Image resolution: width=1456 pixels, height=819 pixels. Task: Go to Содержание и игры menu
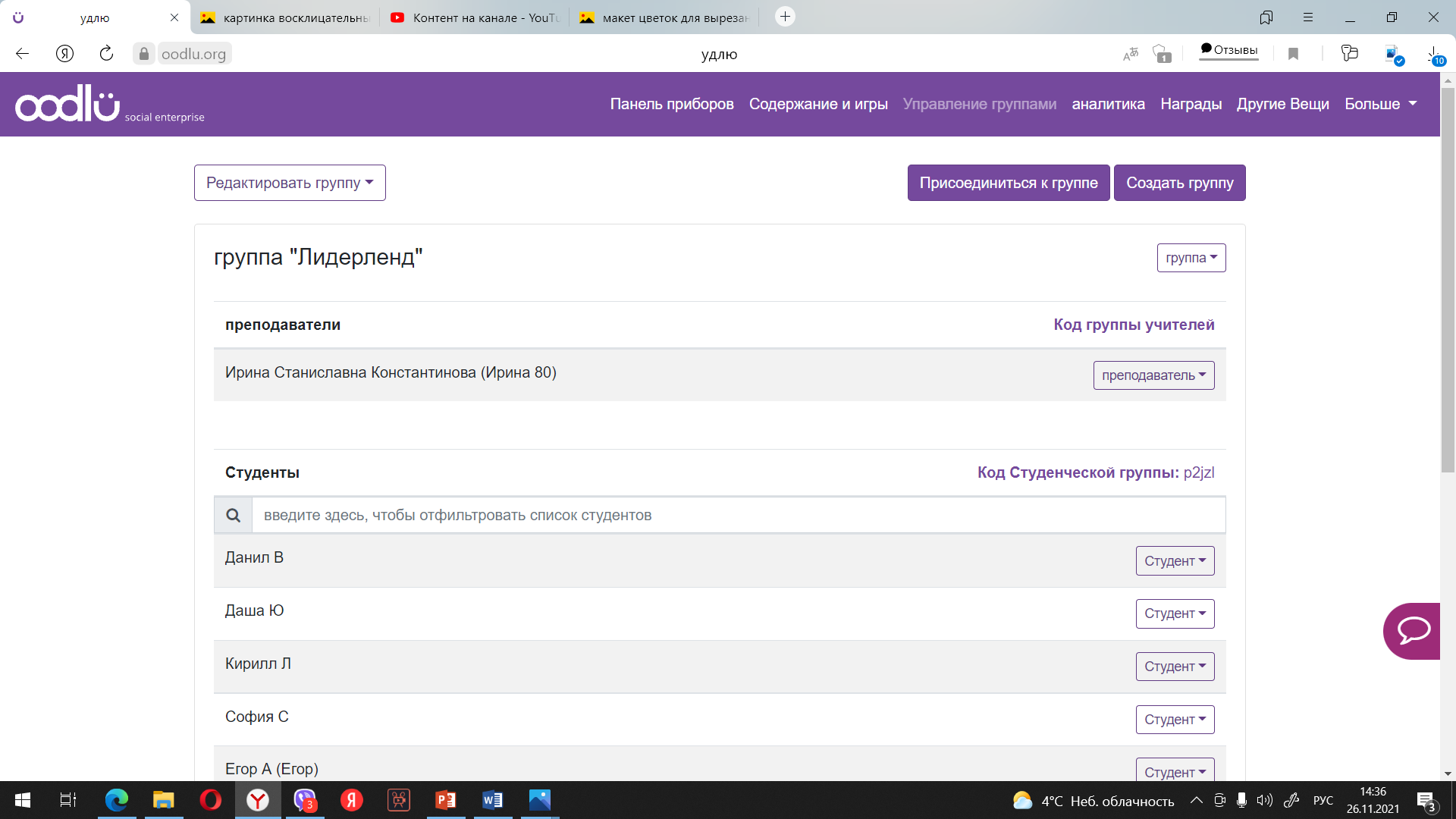click(818, 104)
